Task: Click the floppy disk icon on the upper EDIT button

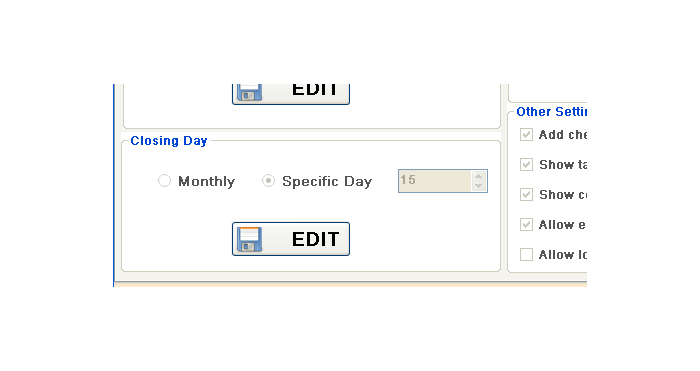Action: click(x=249, y=92)
